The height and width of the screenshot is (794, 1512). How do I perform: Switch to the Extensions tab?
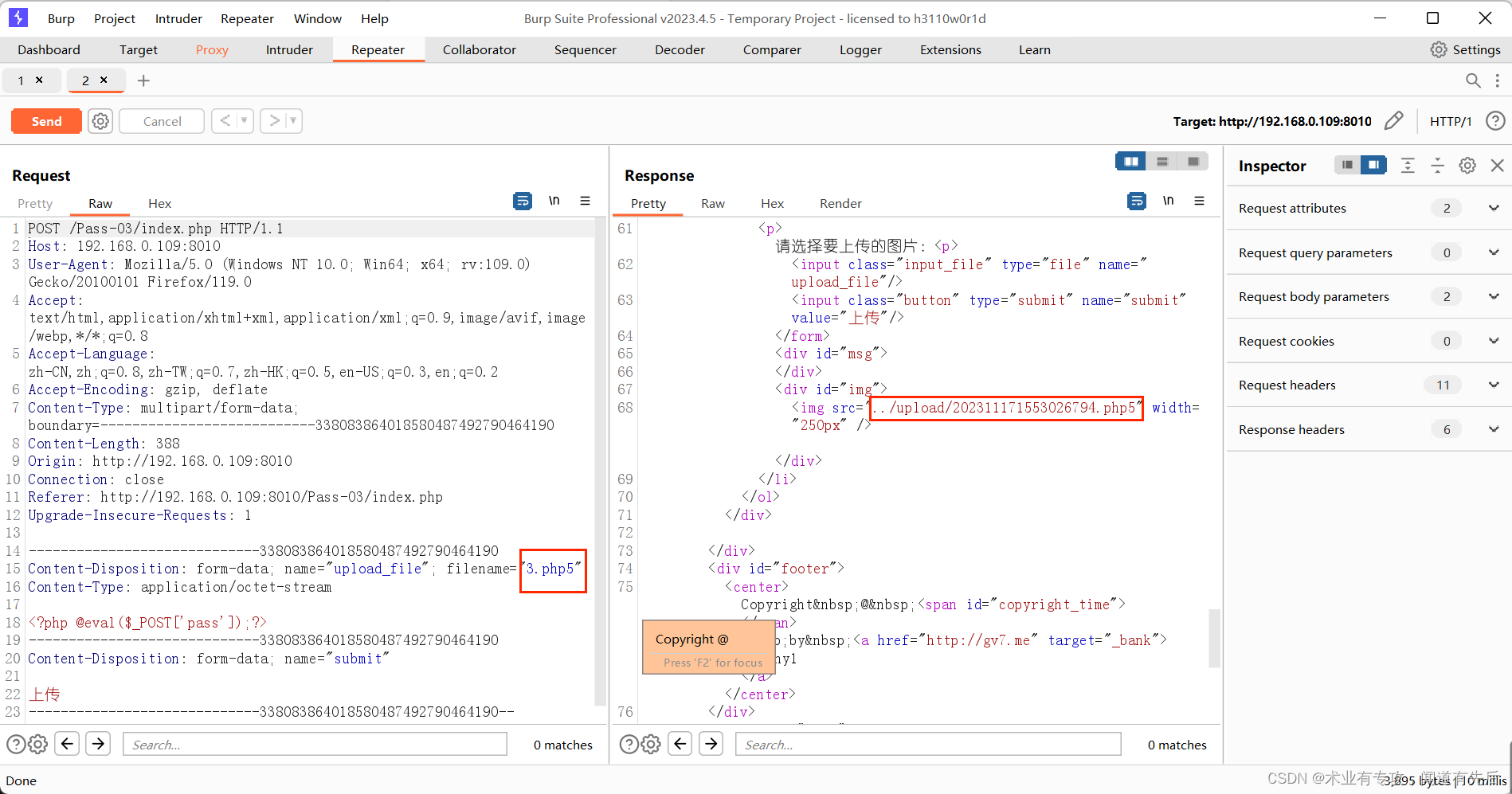coord(950,49)
